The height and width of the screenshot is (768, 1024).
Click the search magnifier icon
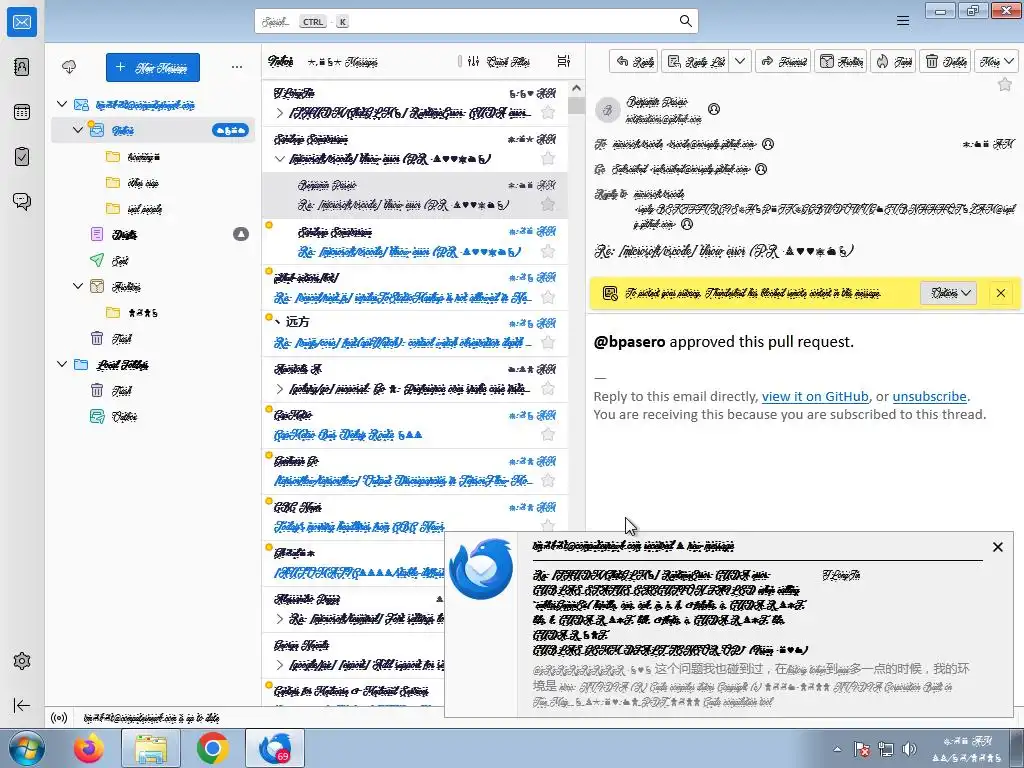pos(685,21)
